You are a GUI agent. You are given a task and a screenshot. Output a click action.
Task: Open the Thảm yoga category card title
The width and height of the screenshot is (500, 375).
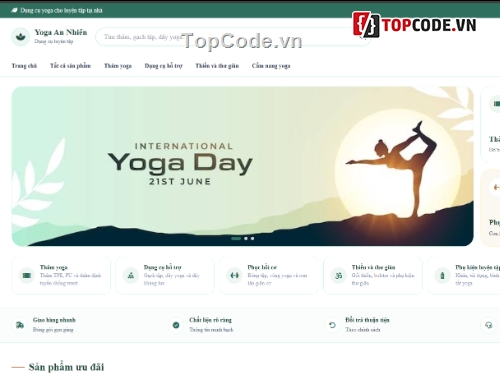coord(54,267)
